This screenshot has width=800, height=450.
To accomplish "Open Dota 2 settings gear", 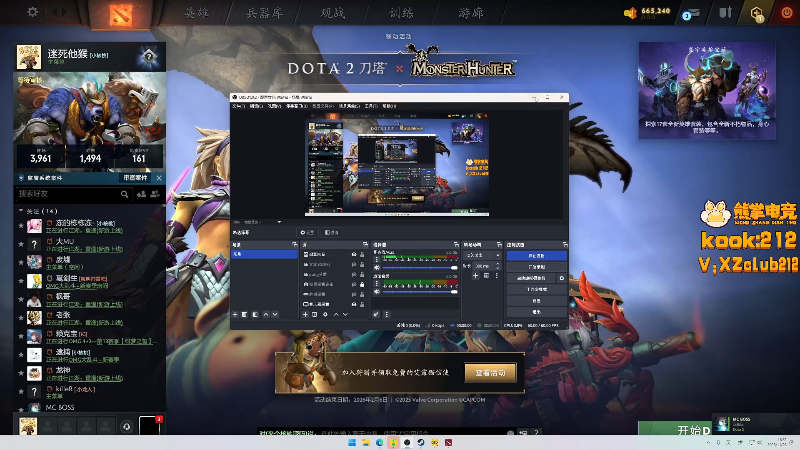I will [x=33, y=11].
